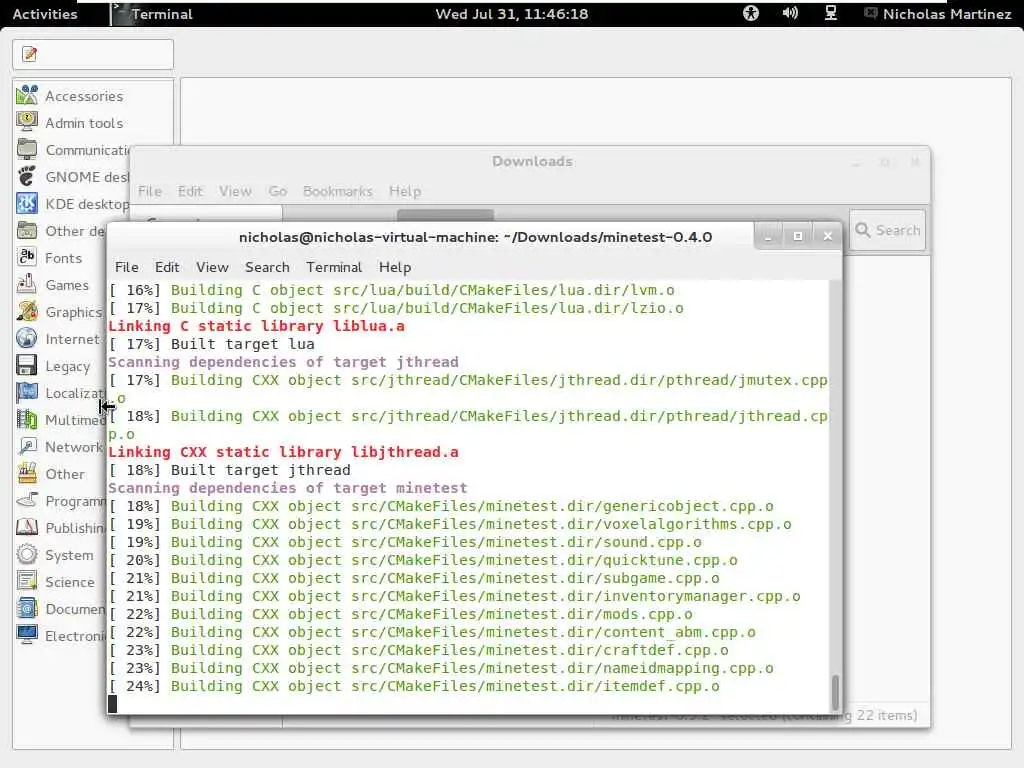Open the Localization category icon
This screenshot has height=768, width=1024.
(x=27, y=392)
